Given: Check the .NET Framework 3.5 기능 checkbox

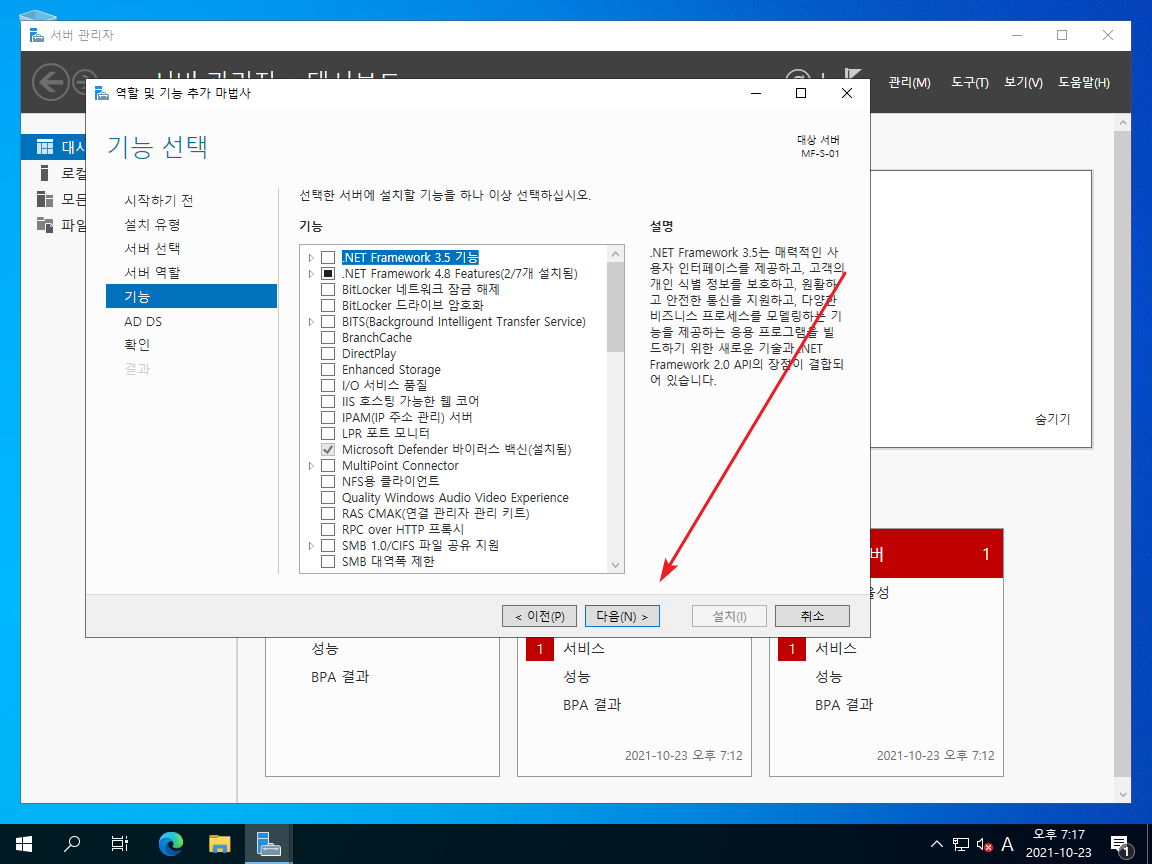Looking at the screenshot, I should point(328,258).
